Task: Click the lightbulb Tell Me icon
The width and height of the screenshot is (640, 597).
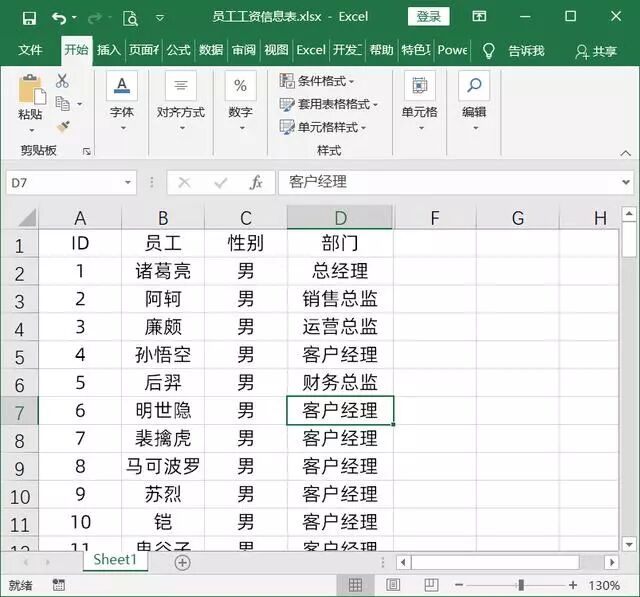Action: tap(489, 51)
